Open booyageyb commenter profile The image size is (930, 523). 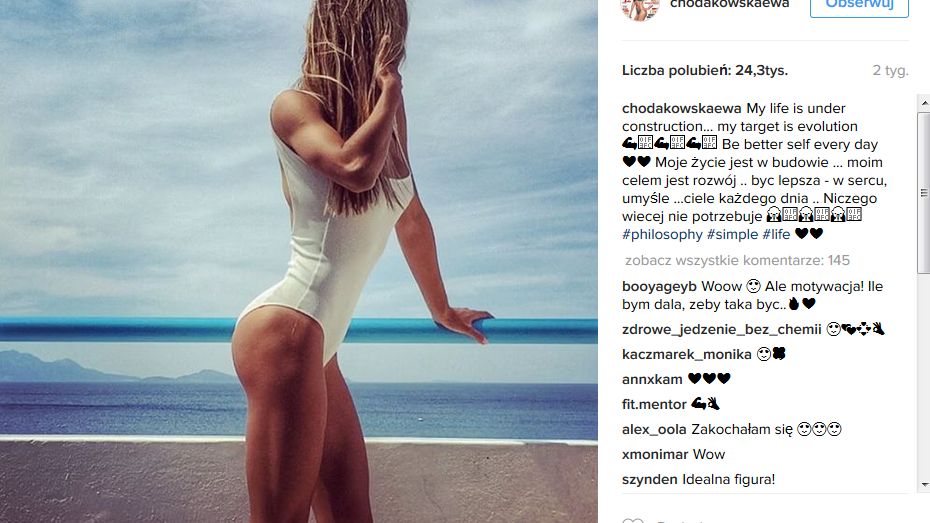point(659,286)
